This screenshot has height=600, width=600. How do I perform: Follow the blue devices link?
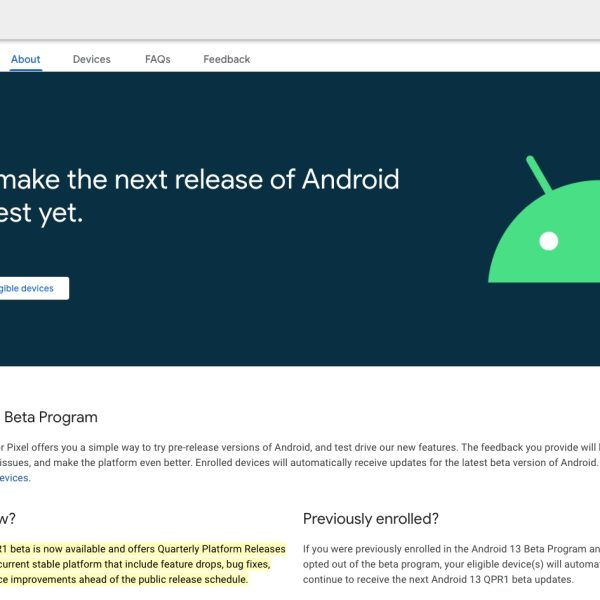[x=14, y=478]
